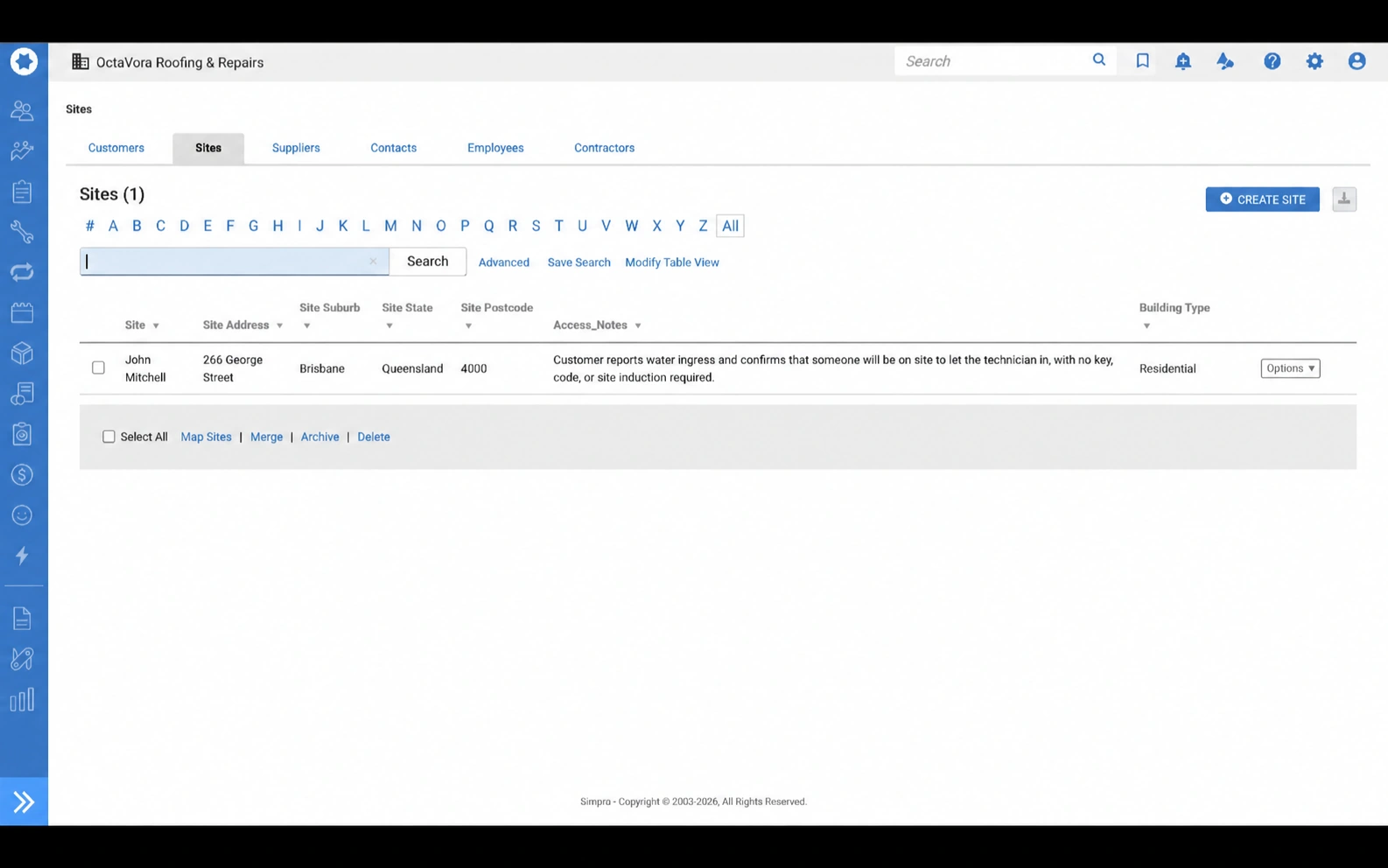Image resolution: width=1388 pixels, height=868 pixels.
Task: Click the Modify Table View link
Action: pyautogui.click(x=672, y=262)
